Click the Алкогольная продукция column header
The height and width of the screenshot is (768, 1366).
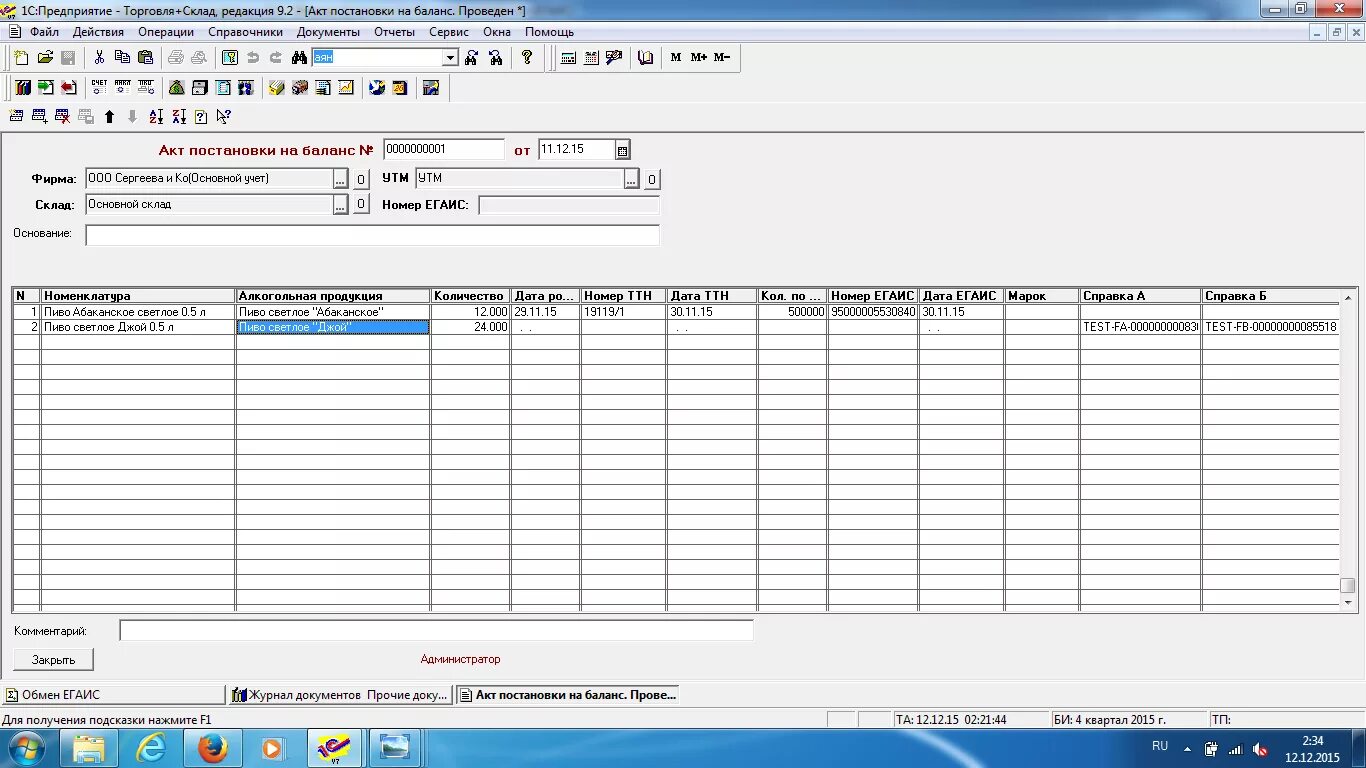tap(333, 296)
